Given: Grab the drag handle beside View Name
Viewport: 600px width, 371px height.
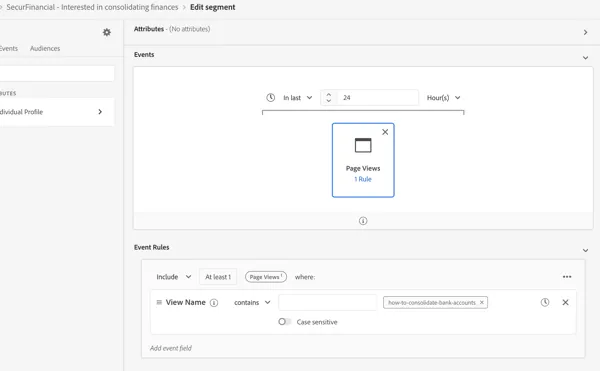Looking at the screenshot, I should [159, 302].
